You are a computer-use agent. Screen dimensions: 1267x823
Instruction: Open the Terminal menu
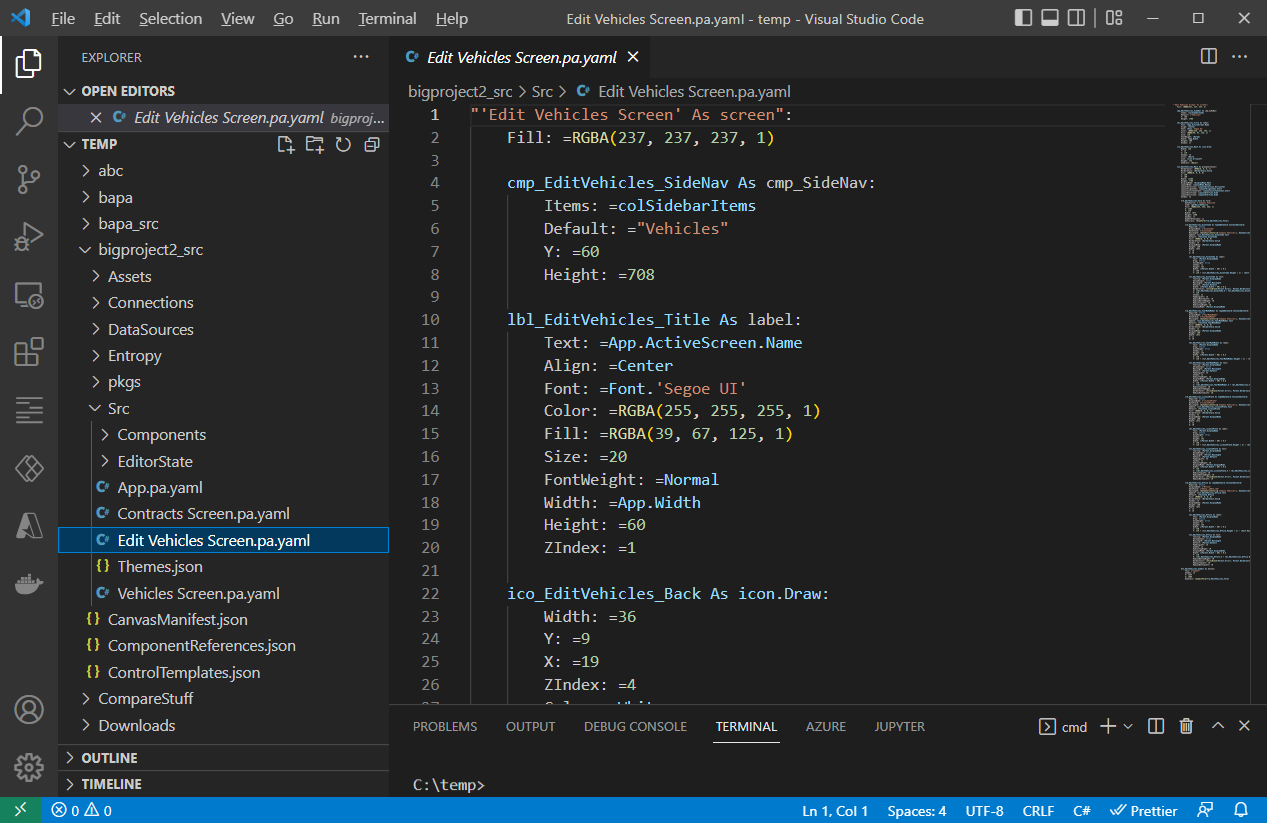pos(387,19)
